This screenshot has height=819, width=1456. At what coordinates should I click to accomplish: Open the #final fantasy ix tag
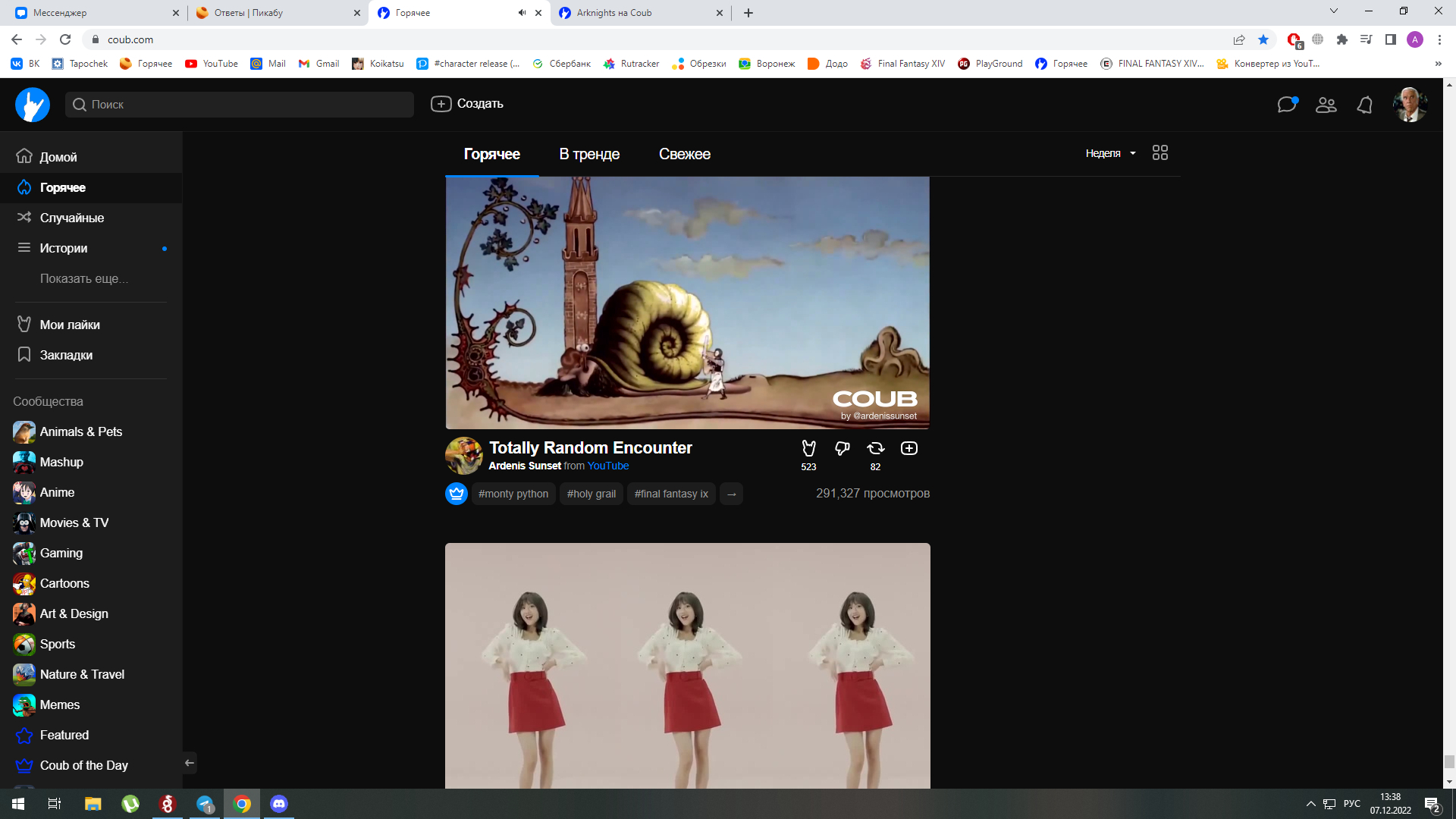point(671,494)
